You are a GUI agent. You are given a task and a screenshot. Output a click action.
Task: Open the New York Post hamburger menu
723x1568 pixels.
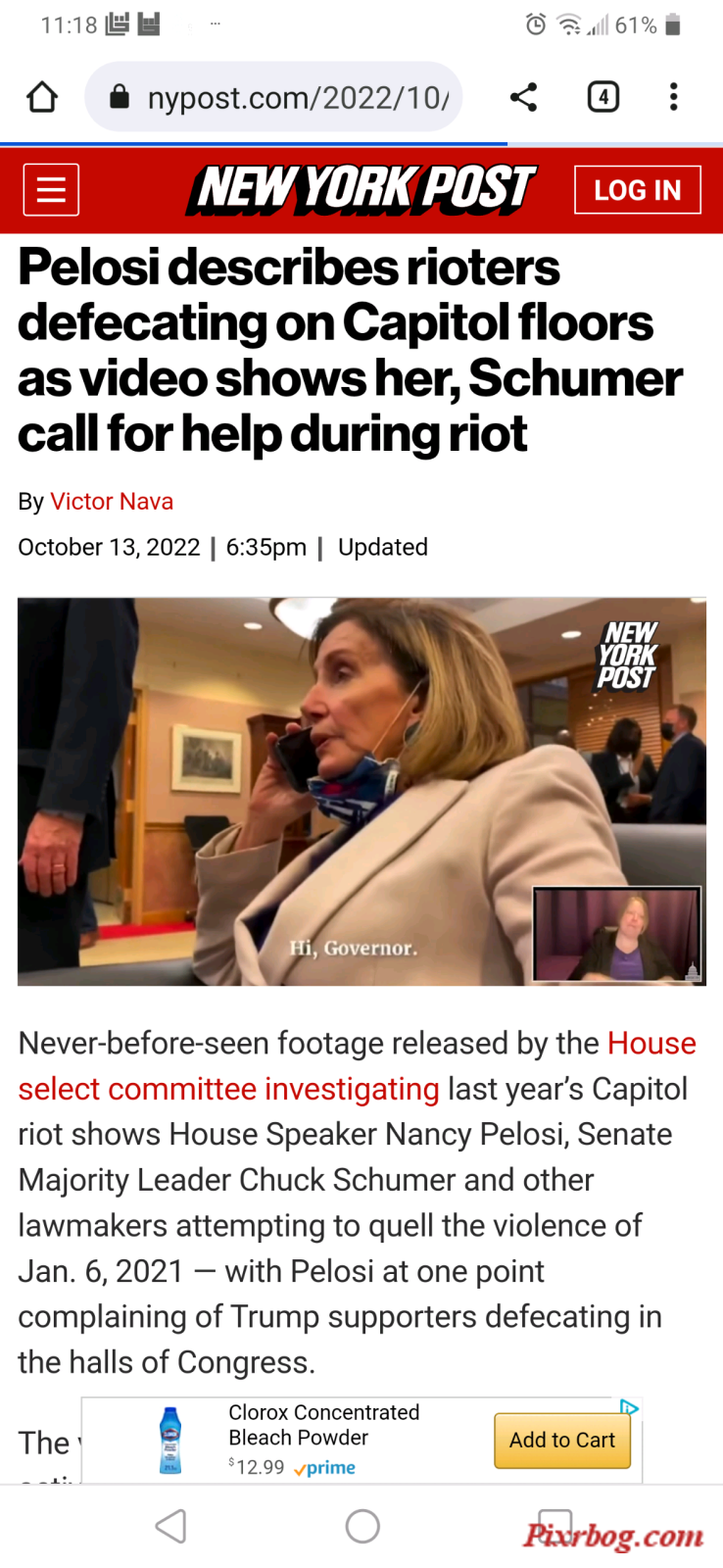point(51,189)
